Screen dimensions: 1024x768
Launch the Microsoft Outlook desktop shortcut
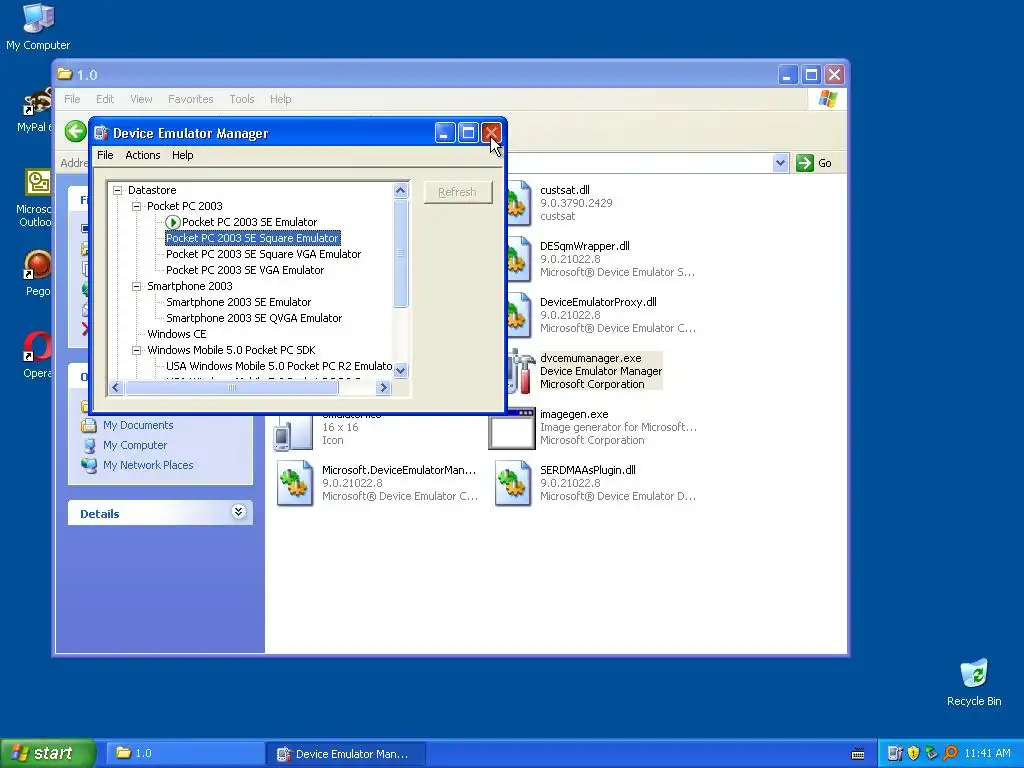coord(36,197)
